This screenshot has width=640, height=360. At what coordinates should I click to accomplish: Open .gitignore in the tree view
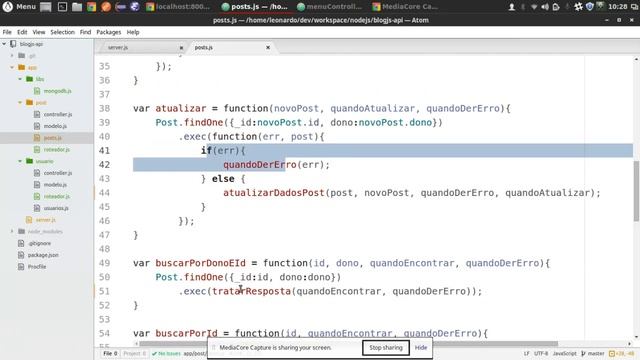point(39,243)
